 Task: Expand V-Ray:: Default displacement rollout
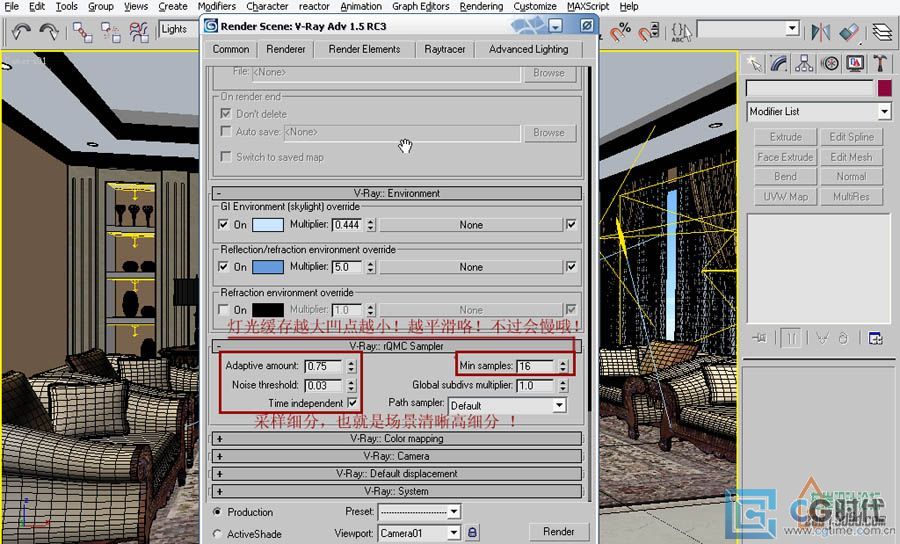coord(397,473)
